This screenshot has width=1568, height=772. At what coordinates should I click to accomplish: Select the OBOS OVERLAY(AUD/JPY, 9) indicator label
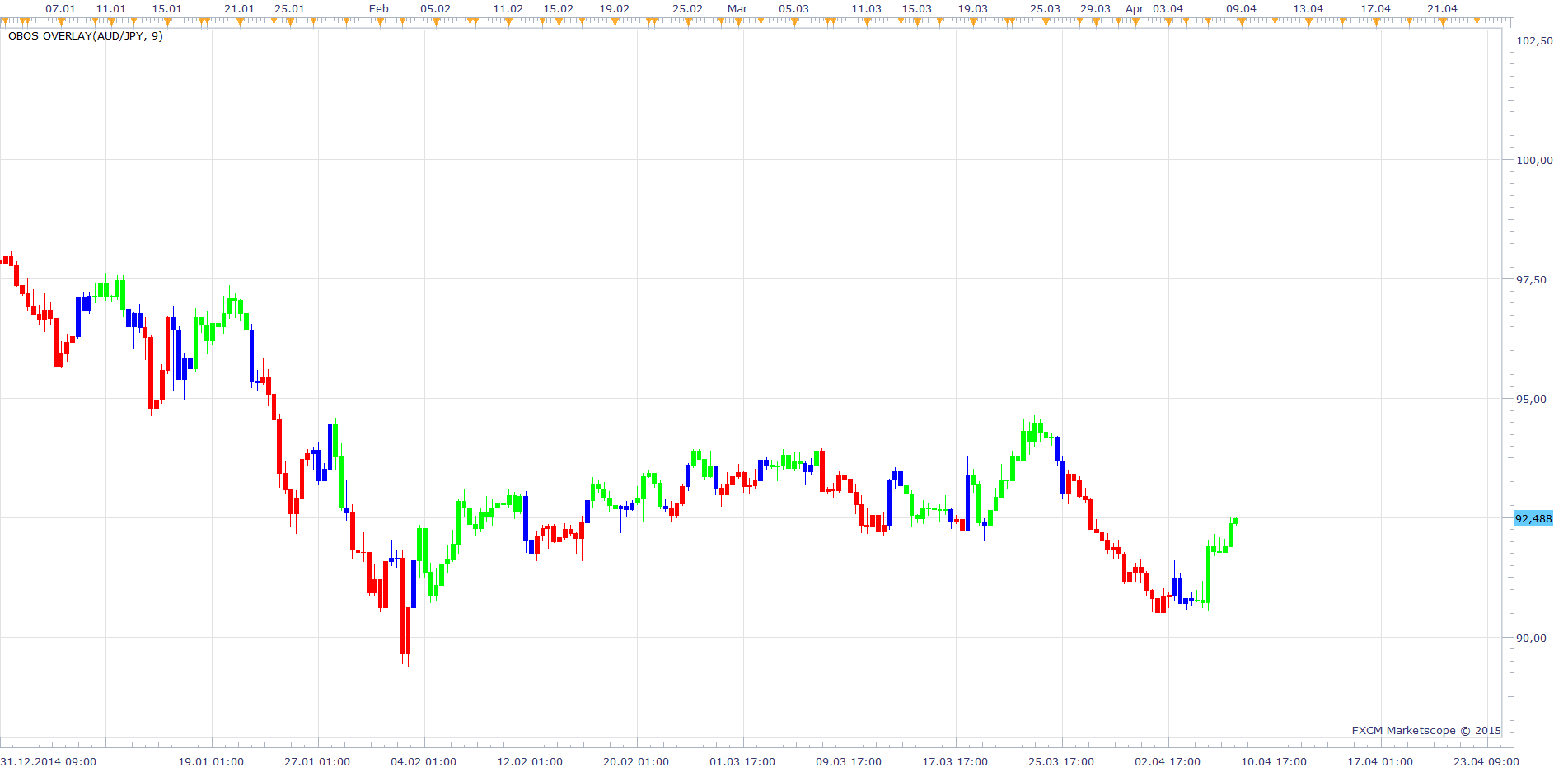[x=86, y=36]
